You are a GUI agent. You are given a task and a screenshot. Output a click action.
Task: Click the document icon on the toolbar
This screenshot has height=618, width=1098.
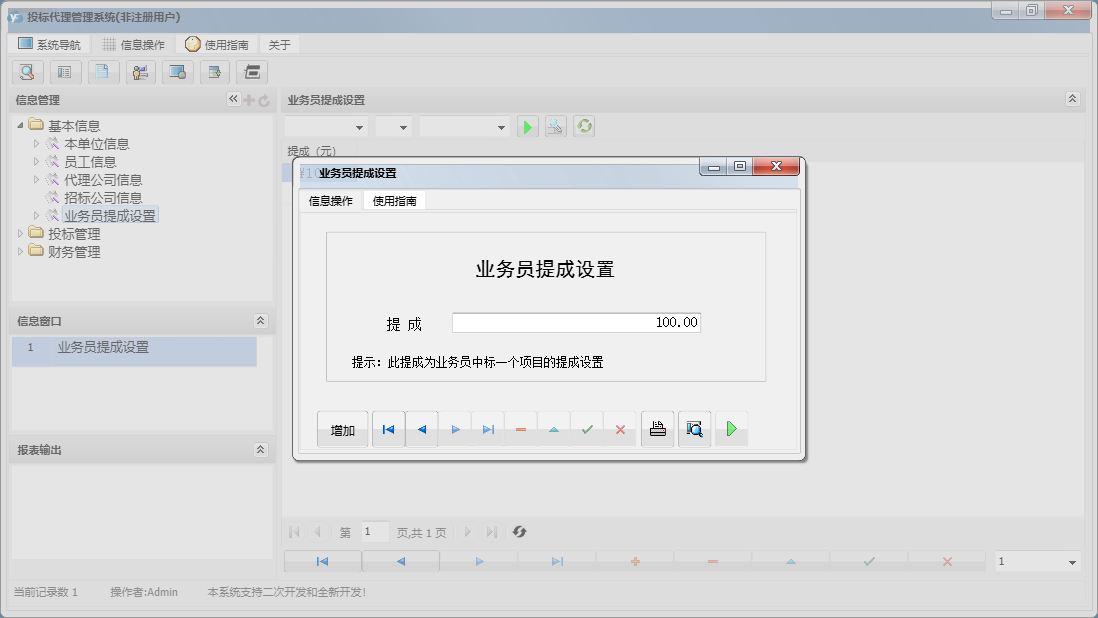103,72
